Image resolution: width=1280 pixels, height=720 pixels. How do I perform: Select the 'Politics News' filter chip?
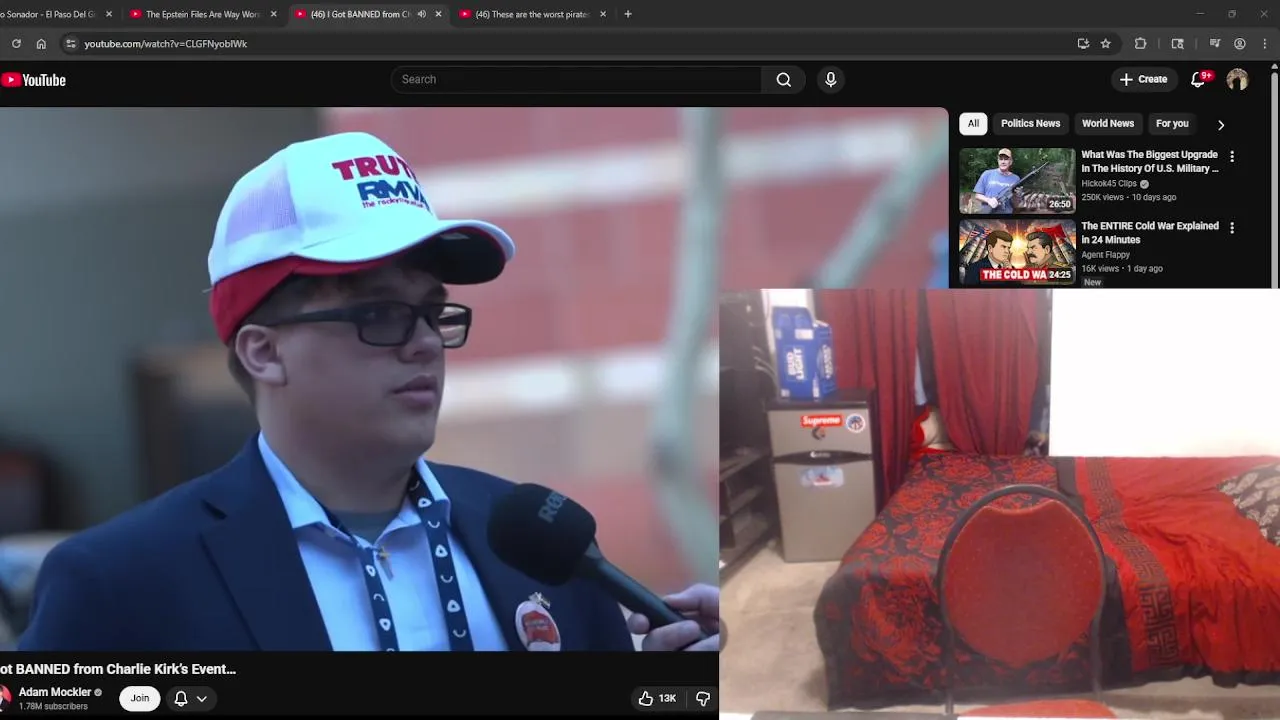tap(1030, 124)
